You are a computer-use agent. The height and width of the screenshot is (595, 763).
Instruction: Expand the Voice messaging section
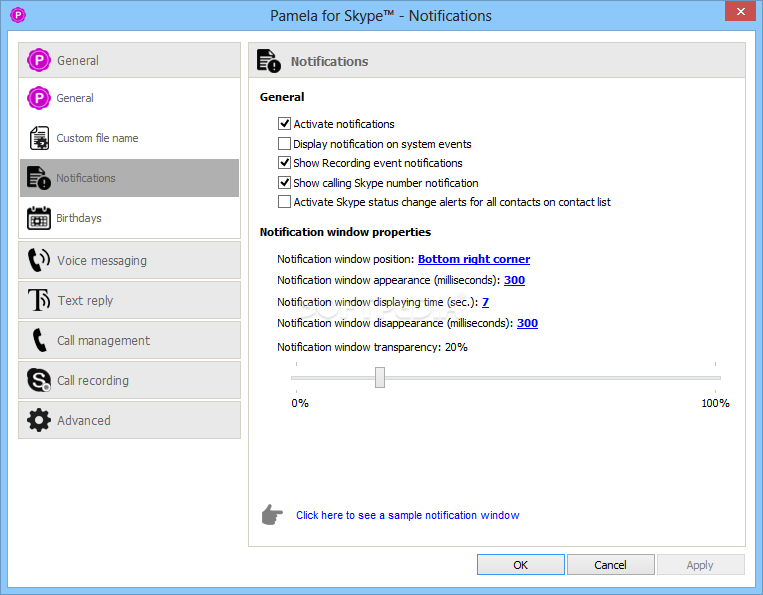pos(129,260)
